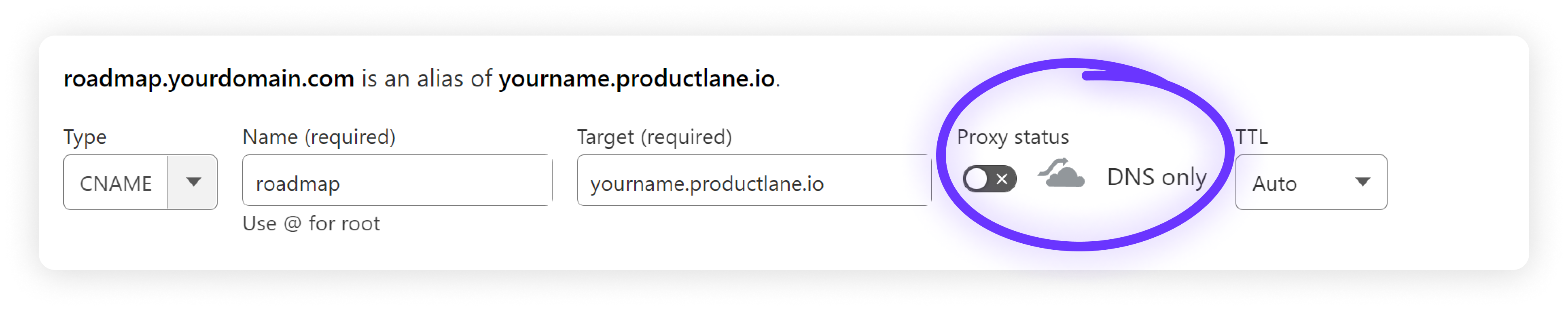
Task: Click the TTL dropdown arrow
Action: [1363, 182]
